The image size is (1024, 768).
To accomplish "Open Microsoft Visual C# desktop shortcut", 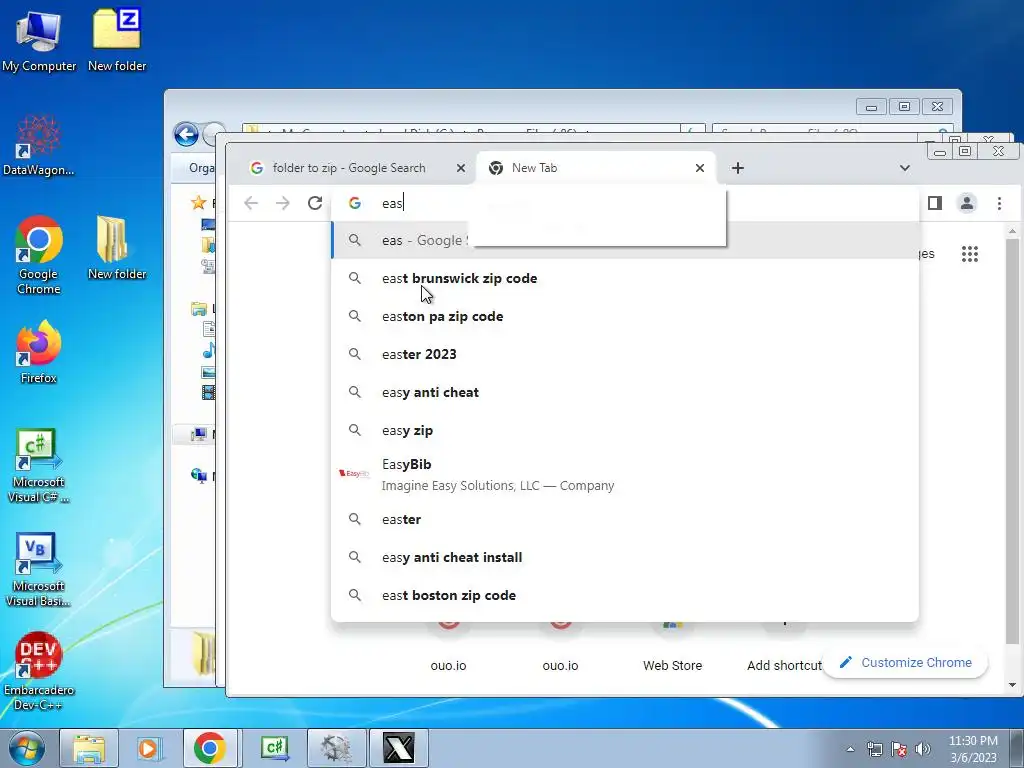I will [x=39, y=466].
